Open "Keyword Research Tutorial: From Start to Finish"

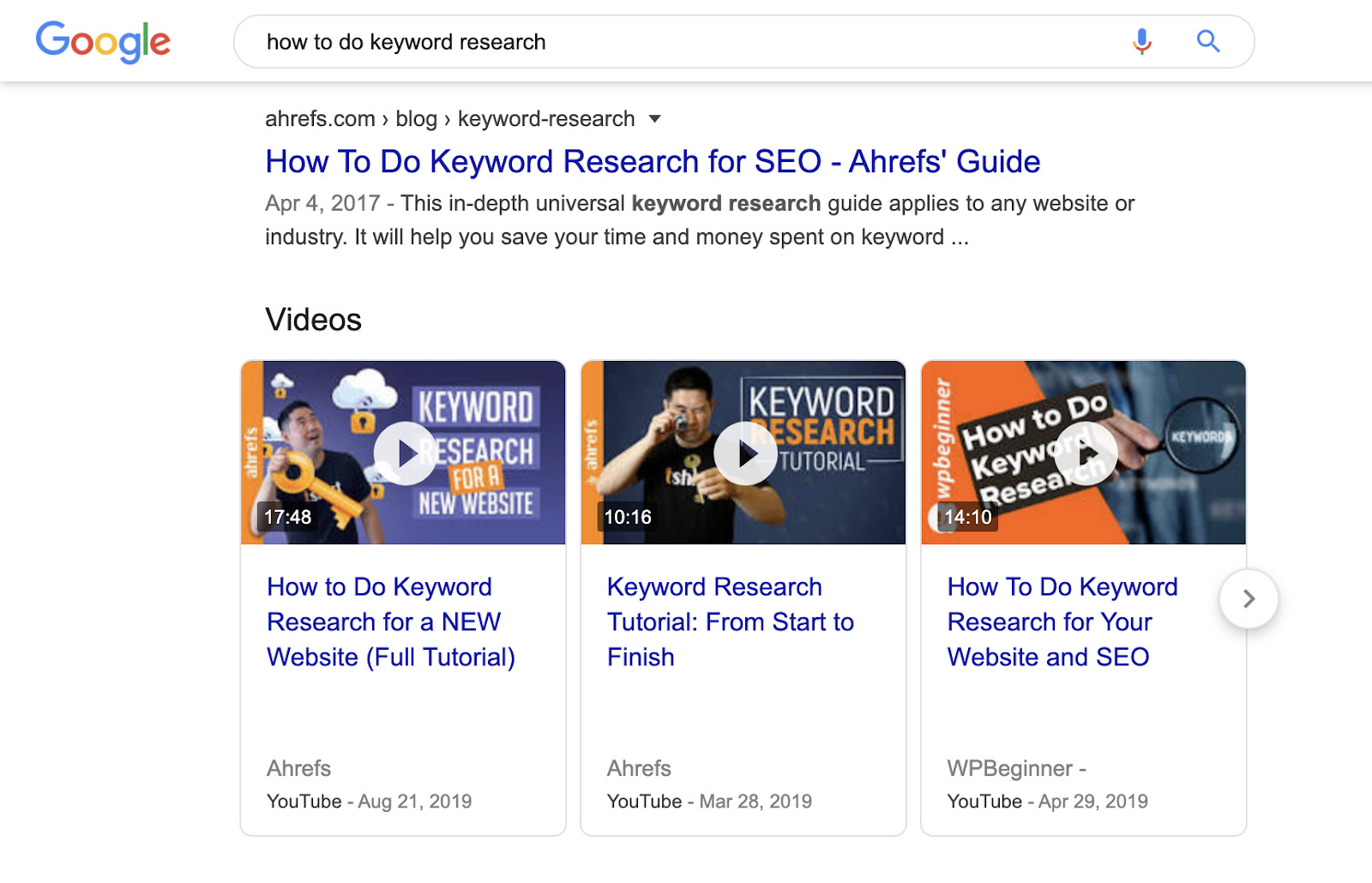730,622
